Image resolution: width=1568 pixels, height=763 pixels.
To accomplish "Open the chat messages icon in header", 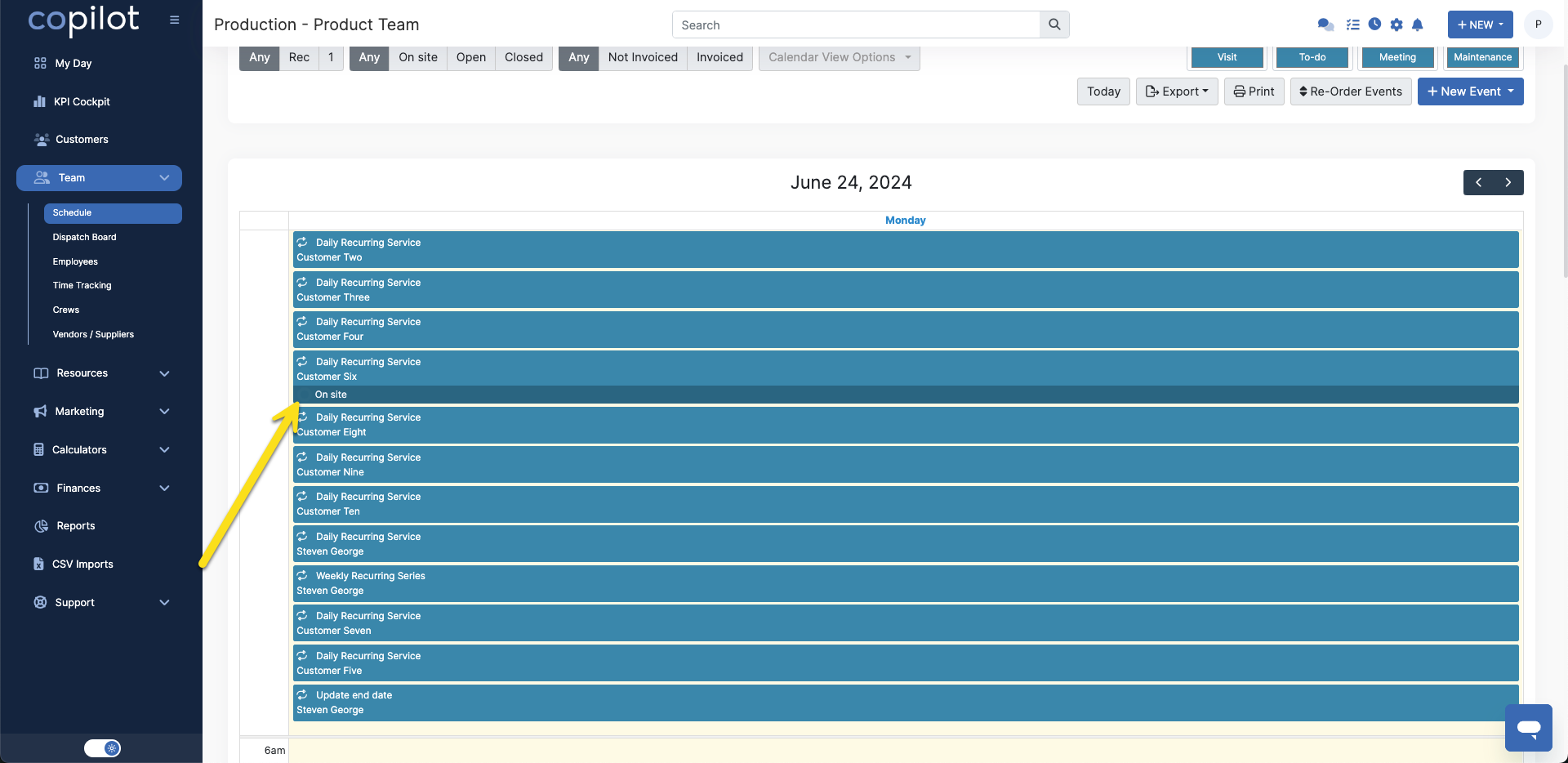I will point(1325,25).
